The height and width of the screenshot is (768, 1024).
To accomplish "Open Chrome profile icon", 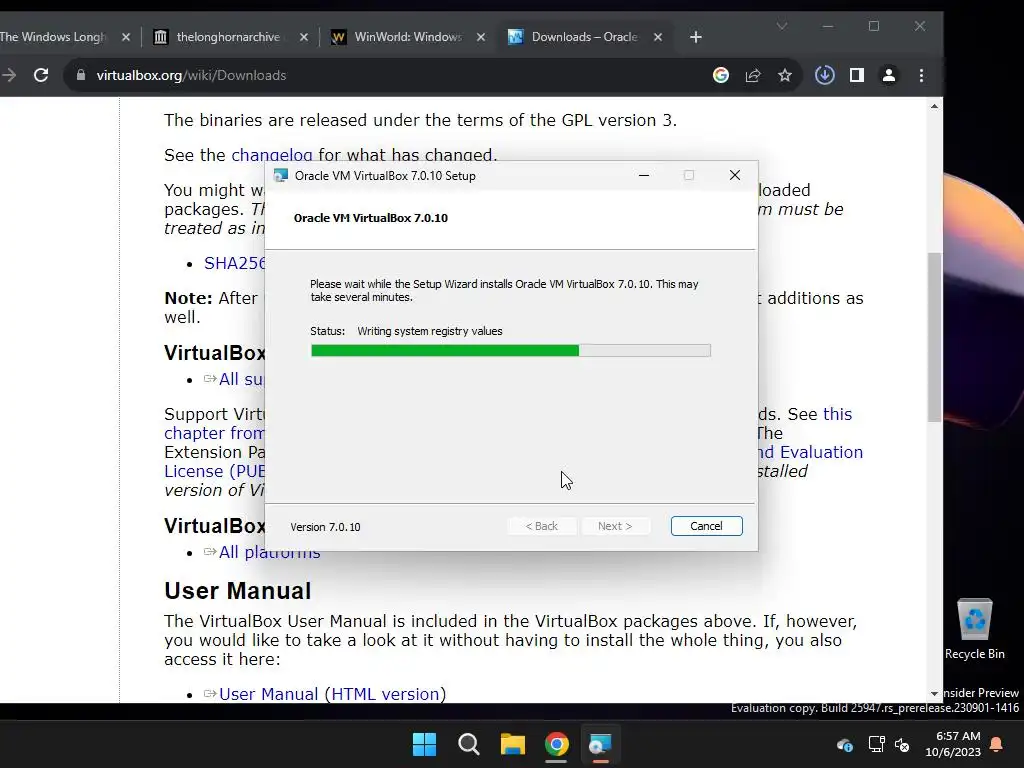I will click(x=889, y=75).
